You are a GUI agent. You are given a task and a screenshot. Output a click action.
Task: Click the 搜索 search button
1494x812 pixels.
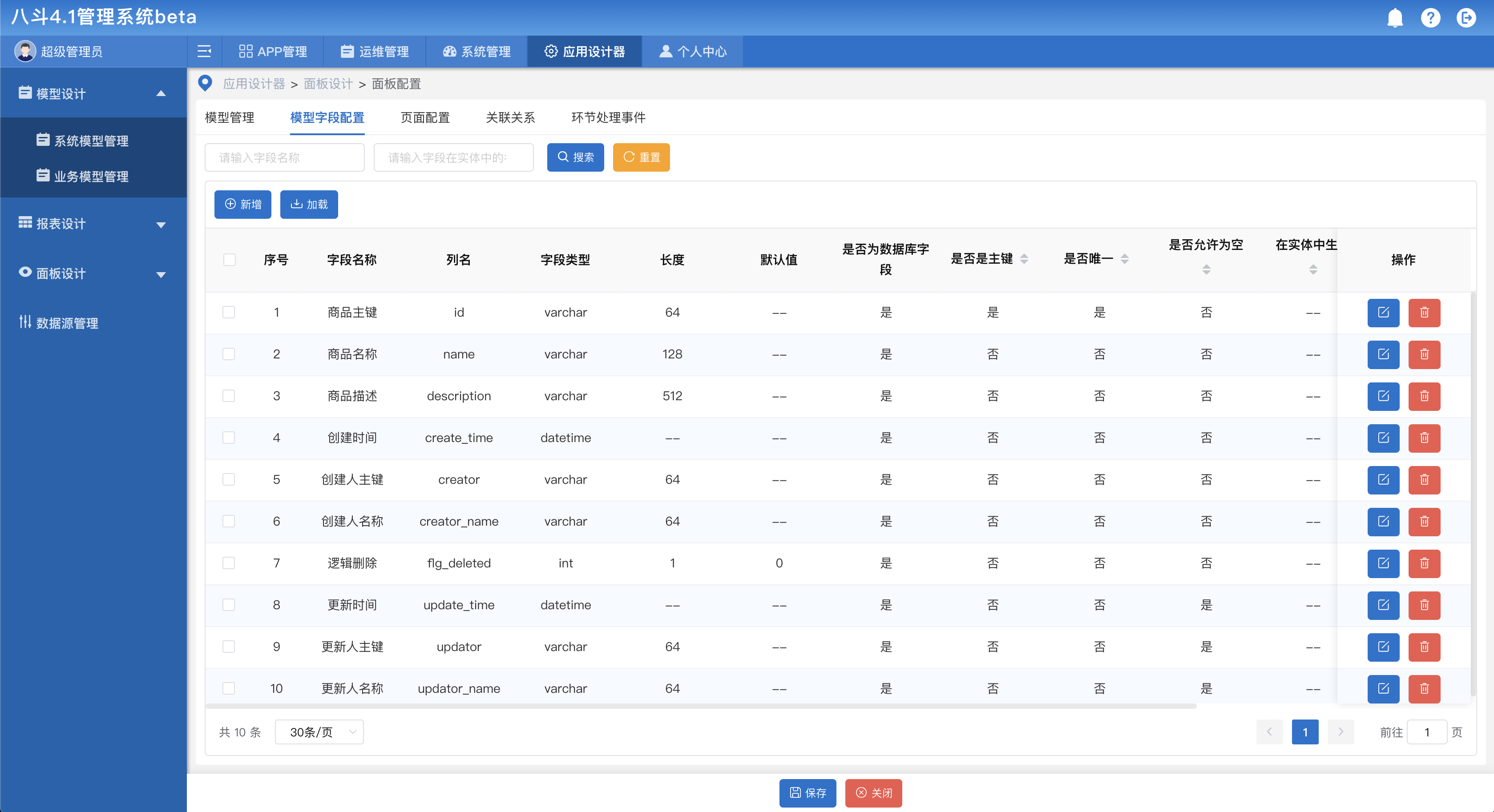[x=575, y=157]
